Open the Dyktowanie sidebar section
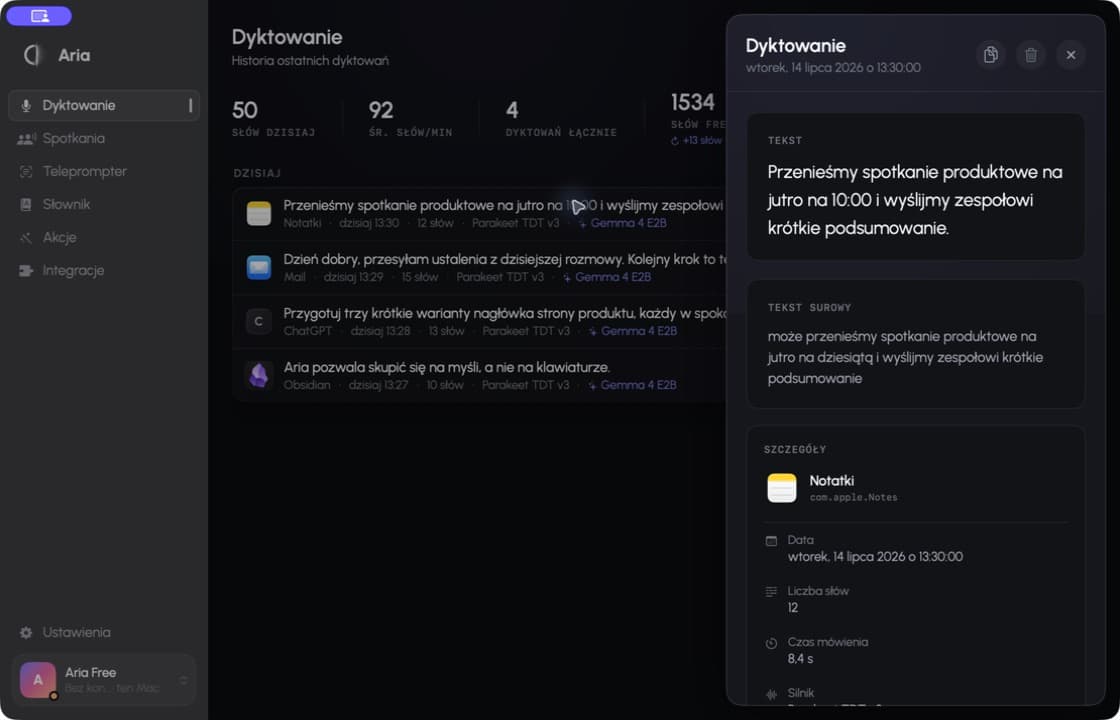Viewport: 1120px width, 720px height. 104,106
